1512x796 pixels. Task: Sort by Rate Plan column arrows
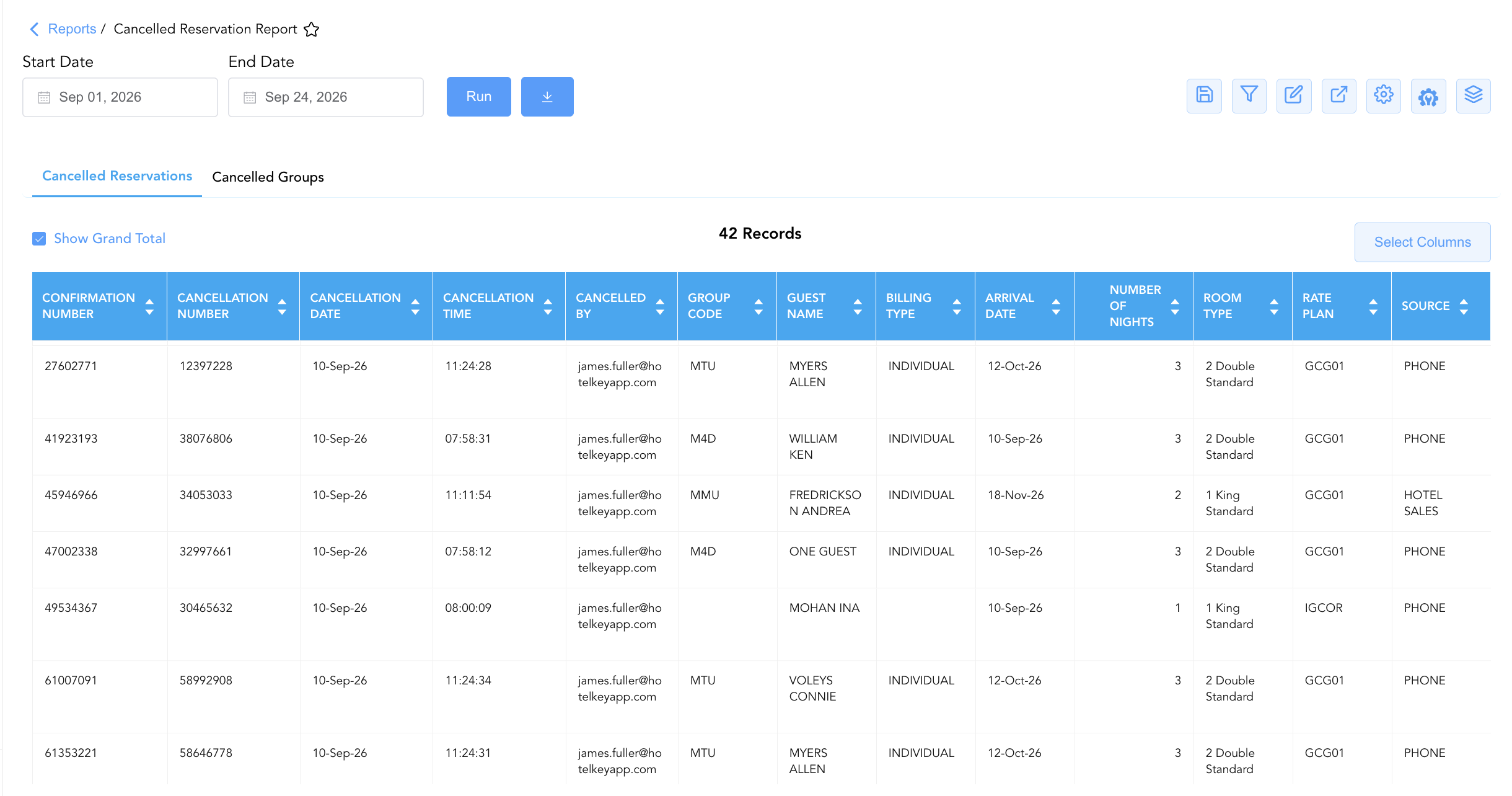click(1373, 306)
